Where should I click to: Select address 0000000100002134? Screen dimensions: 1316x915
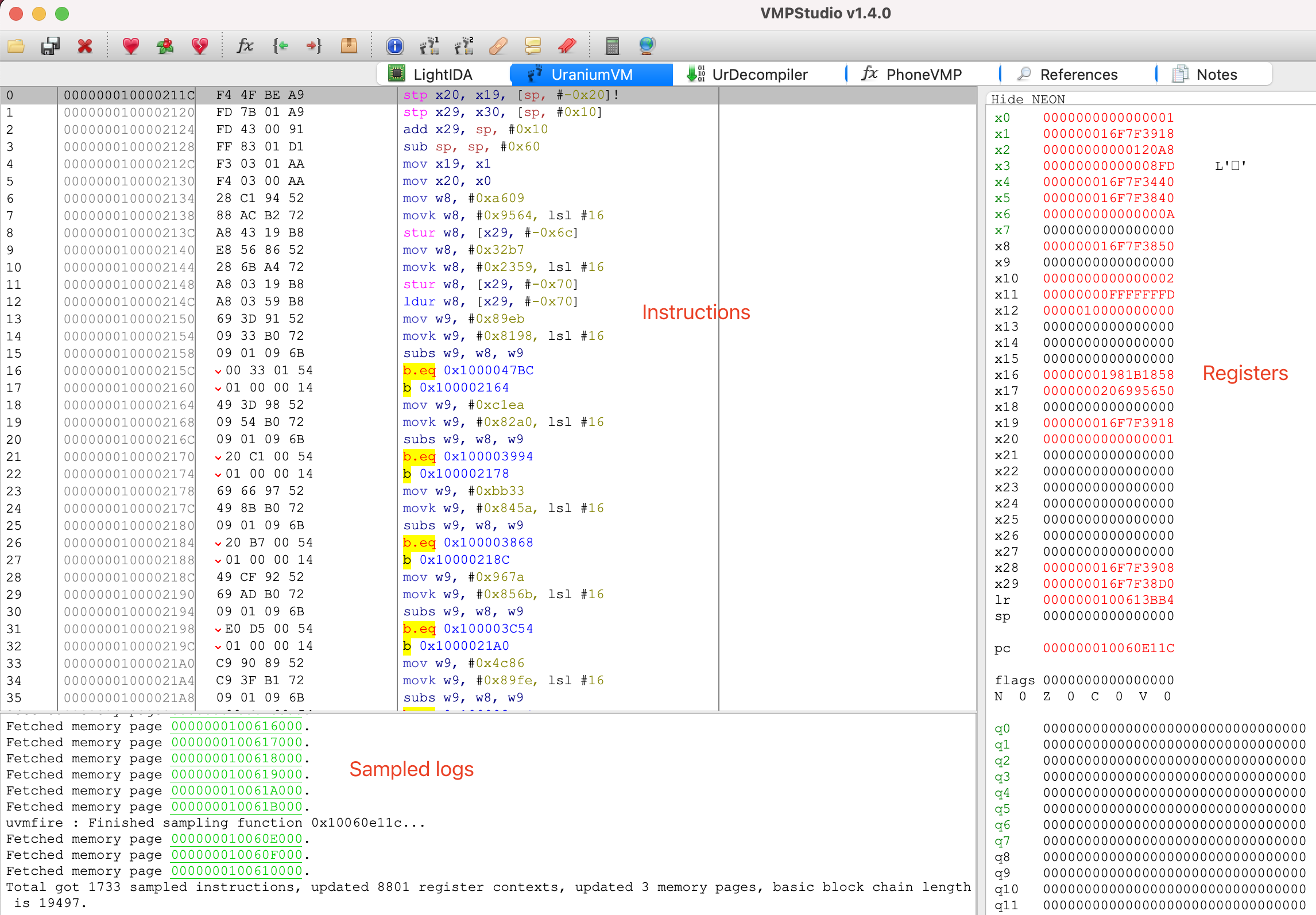(129, 199)
